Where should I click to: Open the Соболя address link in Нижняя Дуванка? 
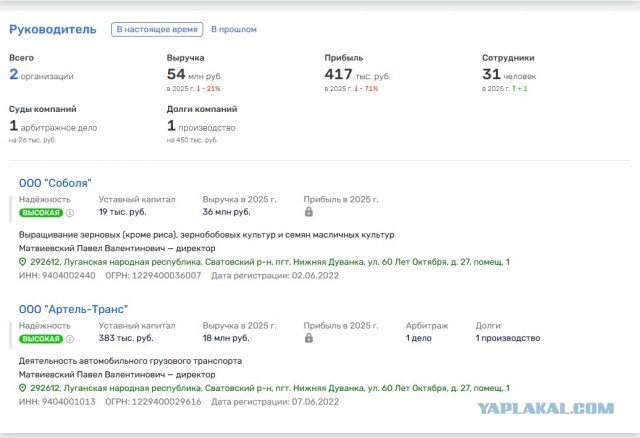click(270, 262)
